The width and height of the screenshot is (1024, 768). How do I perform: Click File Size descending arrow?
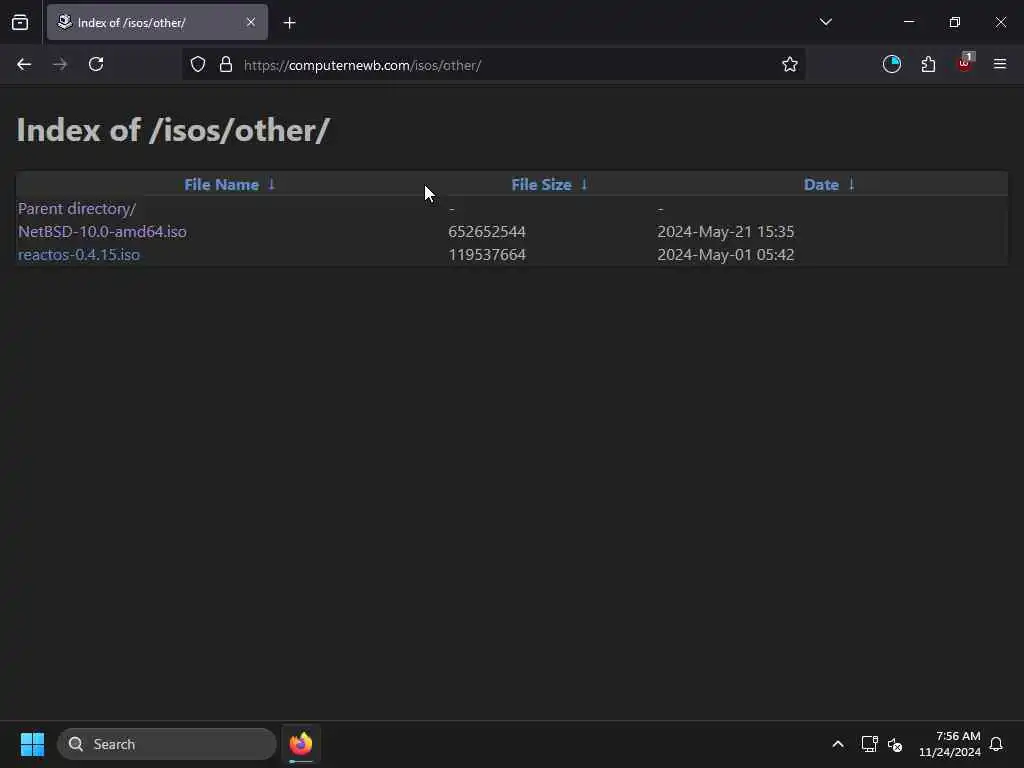[584, 185]
